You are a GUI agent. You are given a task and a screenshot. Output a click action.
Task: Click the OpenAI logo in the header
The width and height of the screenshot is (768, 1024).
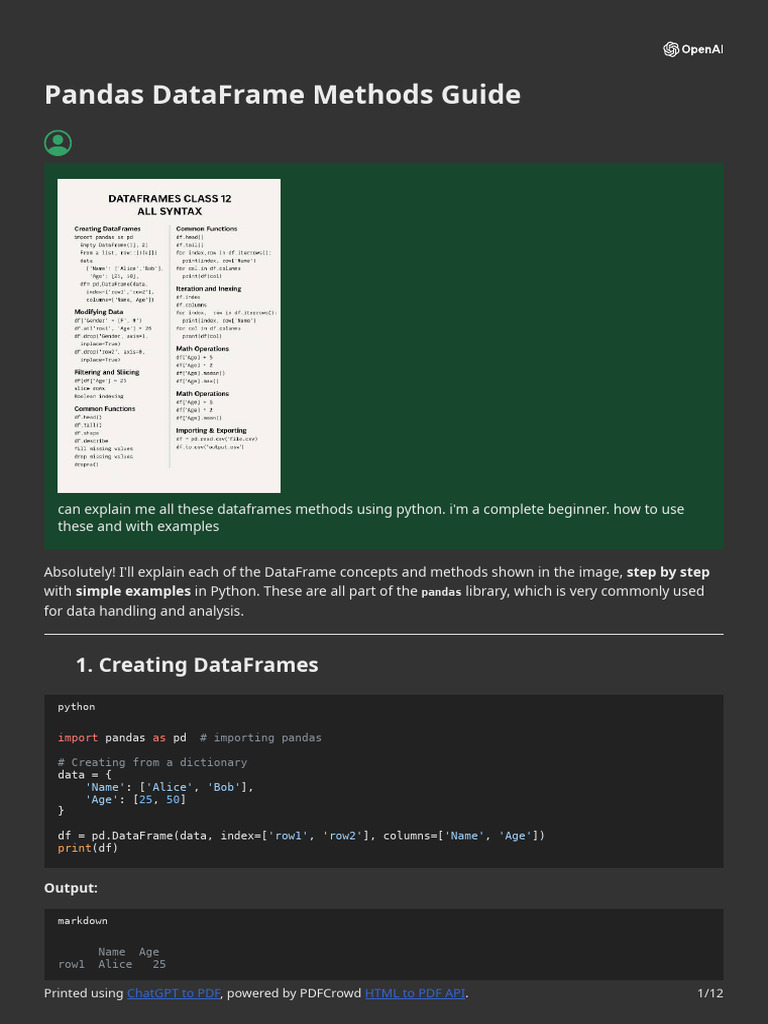pos(693,50)
